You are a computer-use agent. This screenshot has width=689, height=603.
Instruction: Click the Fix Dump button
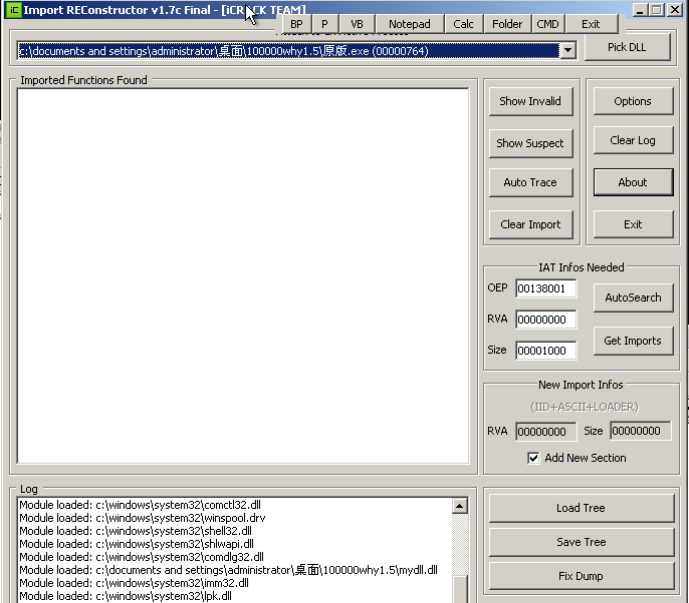click(580, 576)
